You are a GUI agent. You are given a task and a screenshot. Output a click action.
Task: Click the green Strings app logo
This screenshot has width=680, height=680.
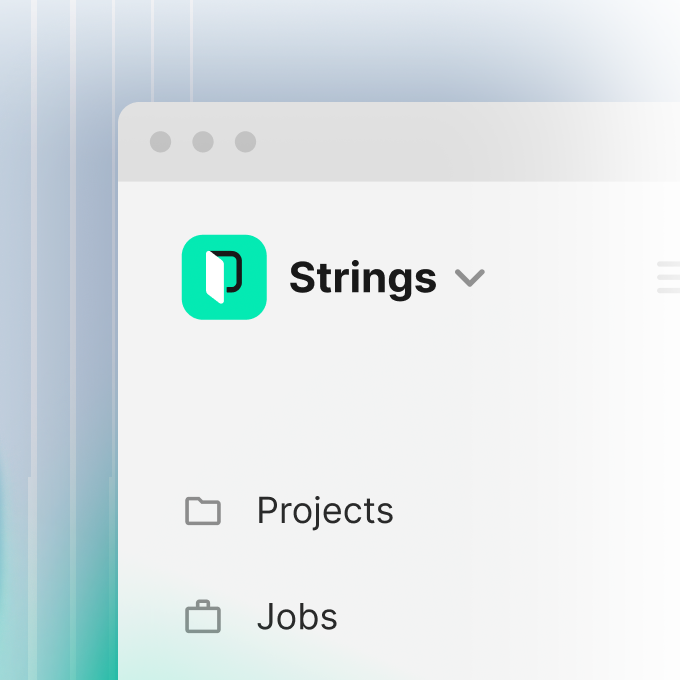click(224, 277)
